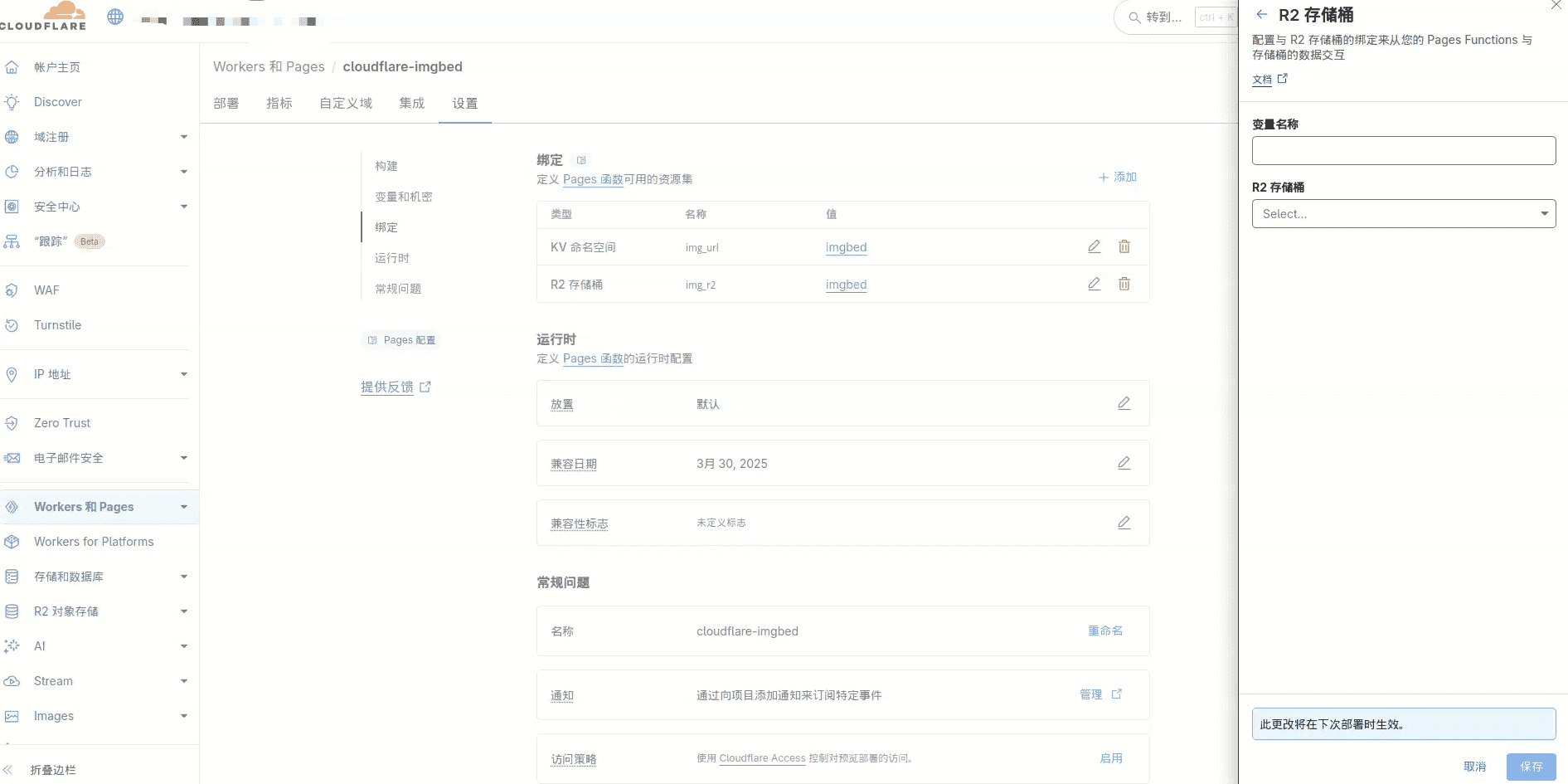Select the 设置 tab
Viewport: 1568px width, 784px height.
click(x=465, y=104)
